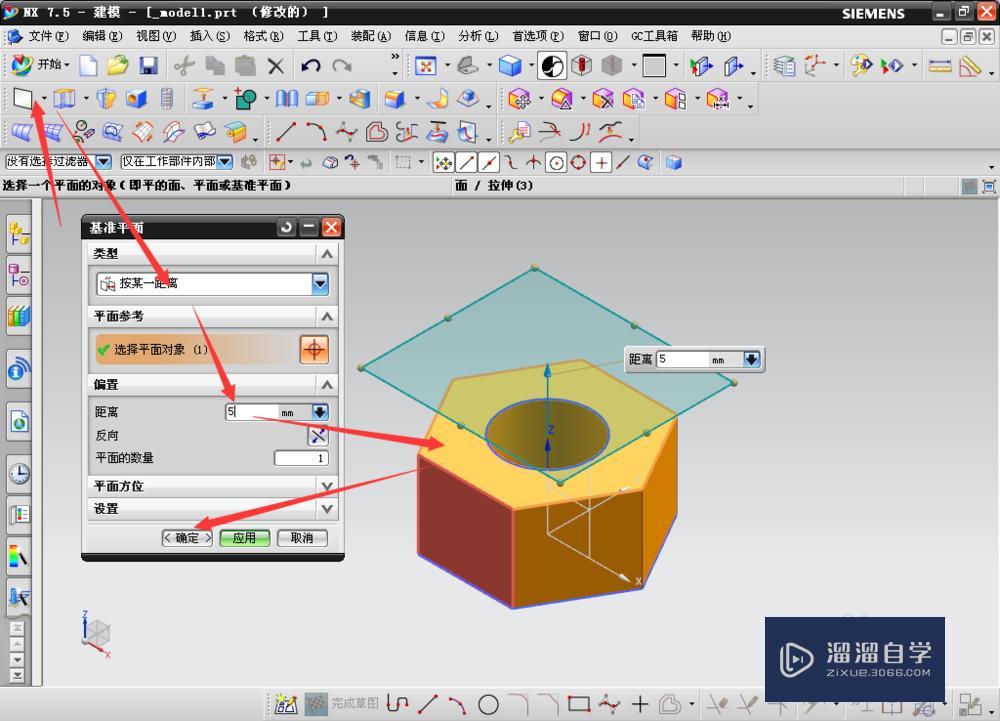Click the 完成草图 finish sketch button
1000x721 pixels.
click(342, 704)
